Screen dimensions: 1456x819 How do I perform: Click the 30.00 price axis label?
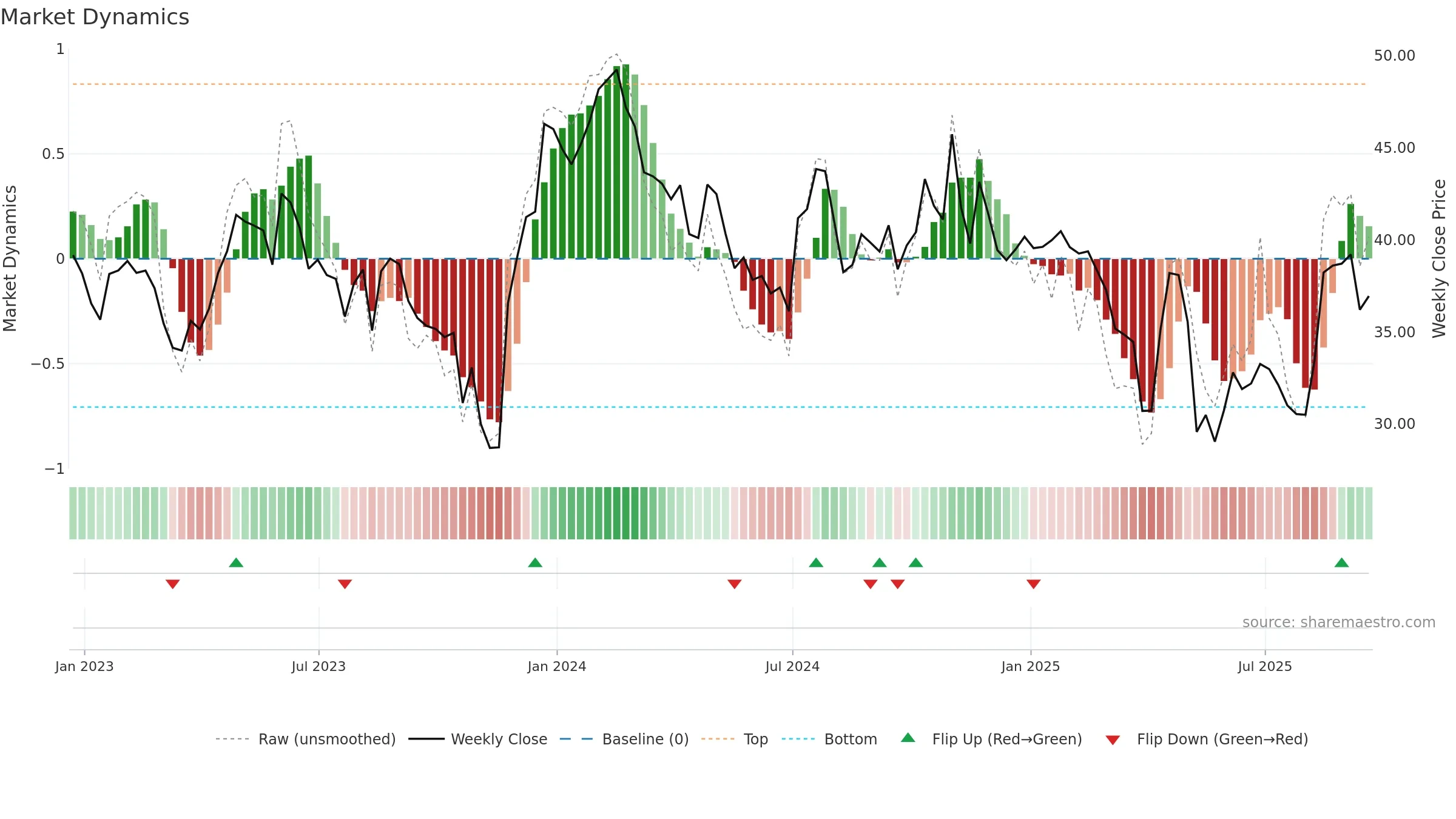(x=1395, y=423)
